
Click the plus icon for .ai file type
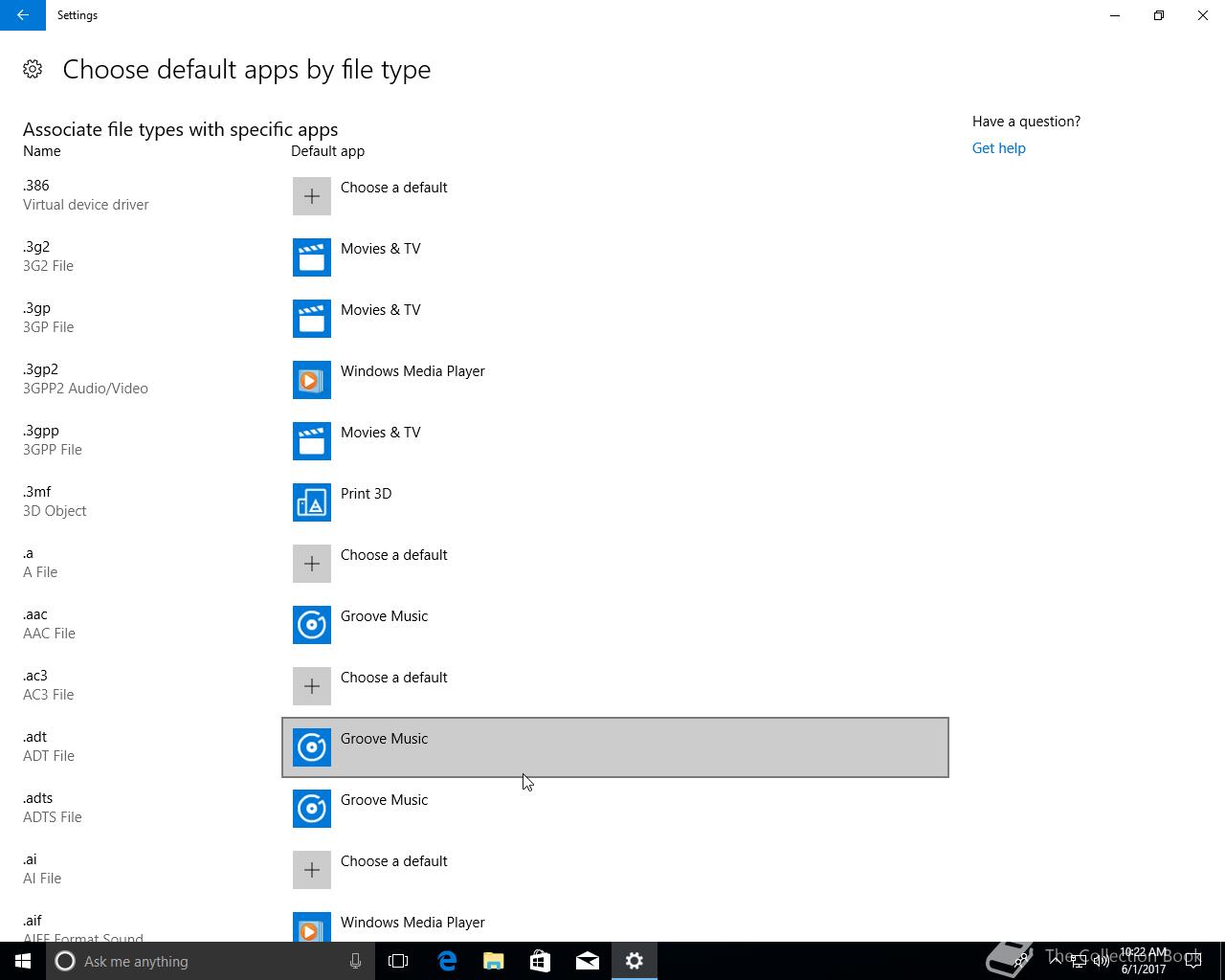pos(312,870)
